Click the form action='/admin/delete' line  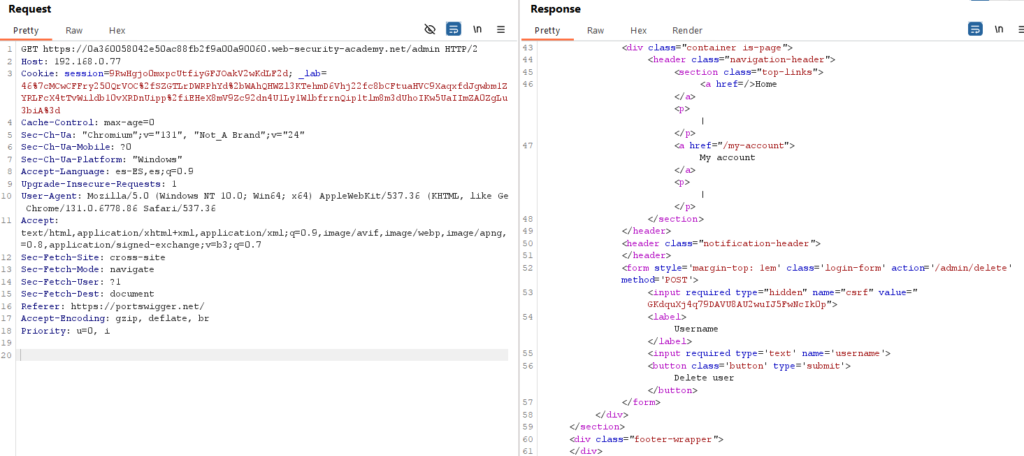(816, 268)
